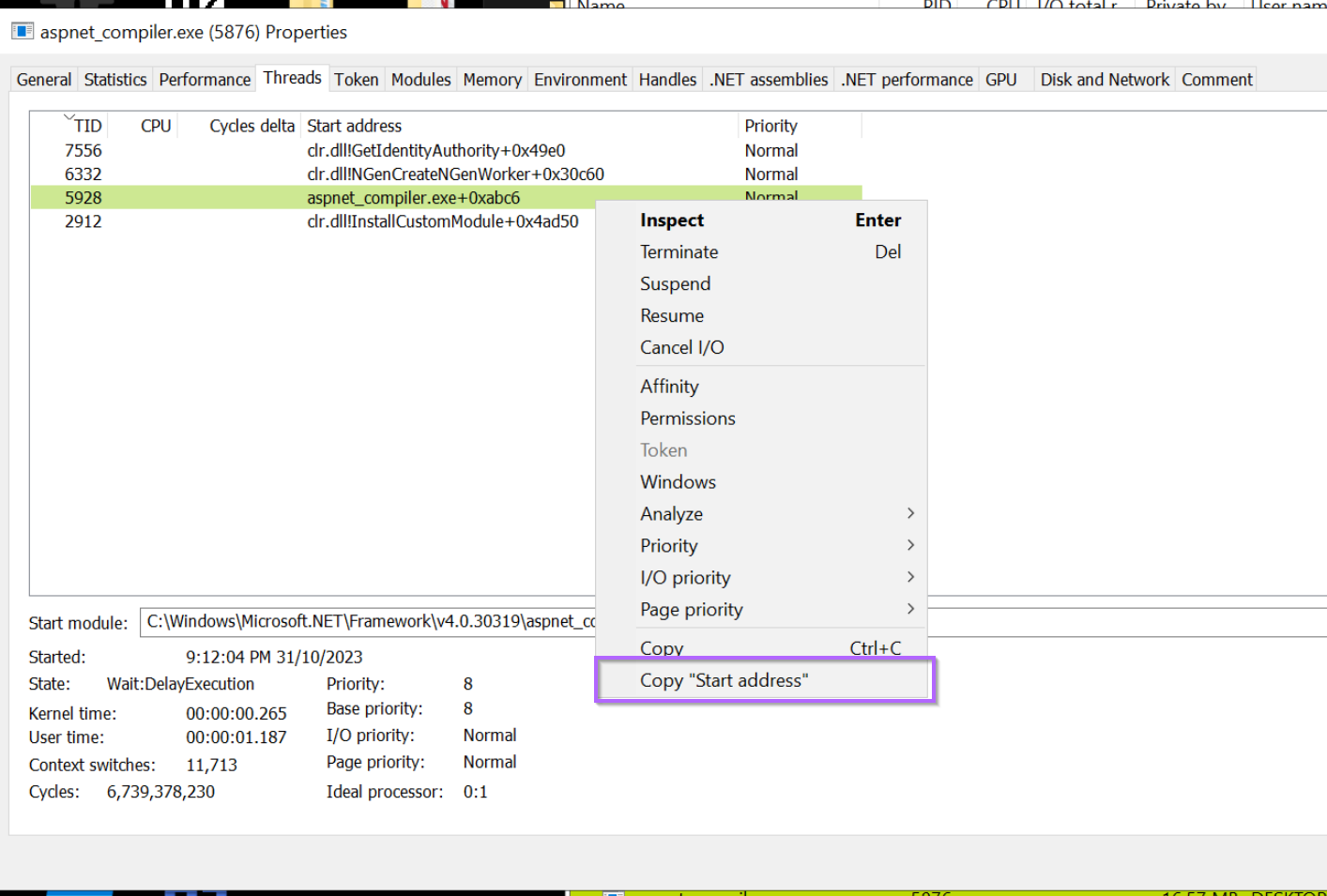The image size is (1327, 896).
Task: Click start address clr.dll!NGenCreateNGenWorker+0x30c60
Action: click(x=455, y=174)
